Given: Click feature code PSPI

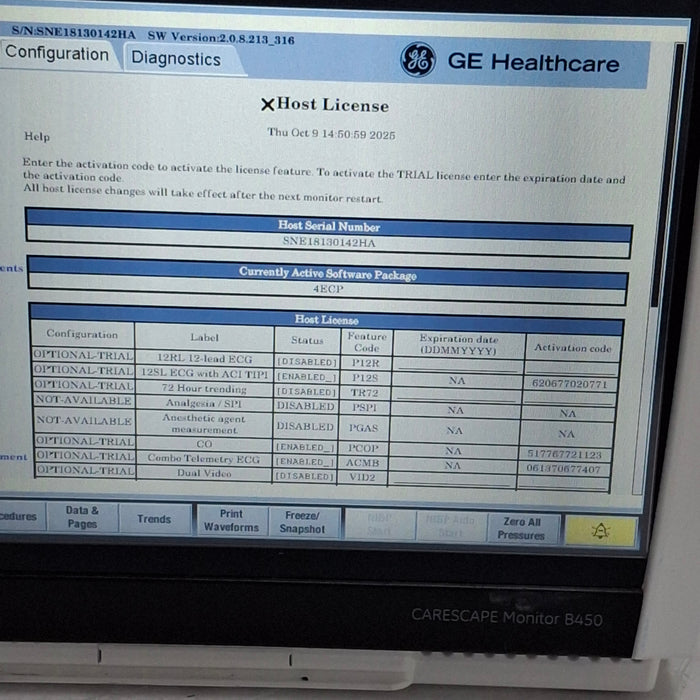Looking at the screenshot, I should click(364, 408).
